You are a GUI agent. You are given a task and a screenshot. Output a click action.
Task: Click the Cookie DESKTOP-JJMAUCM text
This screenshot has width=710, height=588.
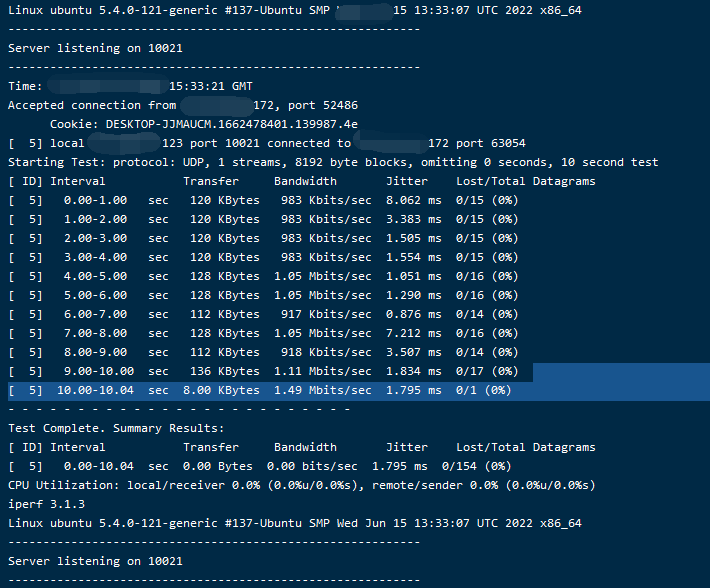(x=204, y=124)
